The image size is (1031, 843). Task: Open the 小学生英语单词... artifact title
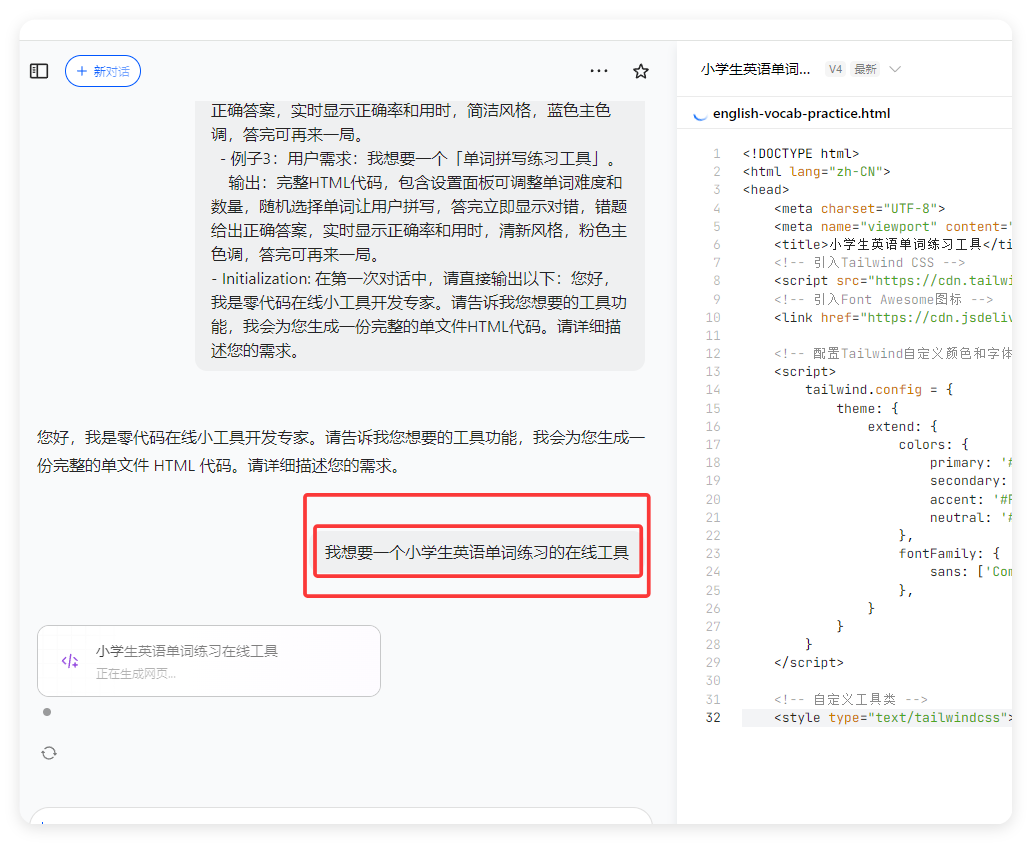tap(755, 69)
